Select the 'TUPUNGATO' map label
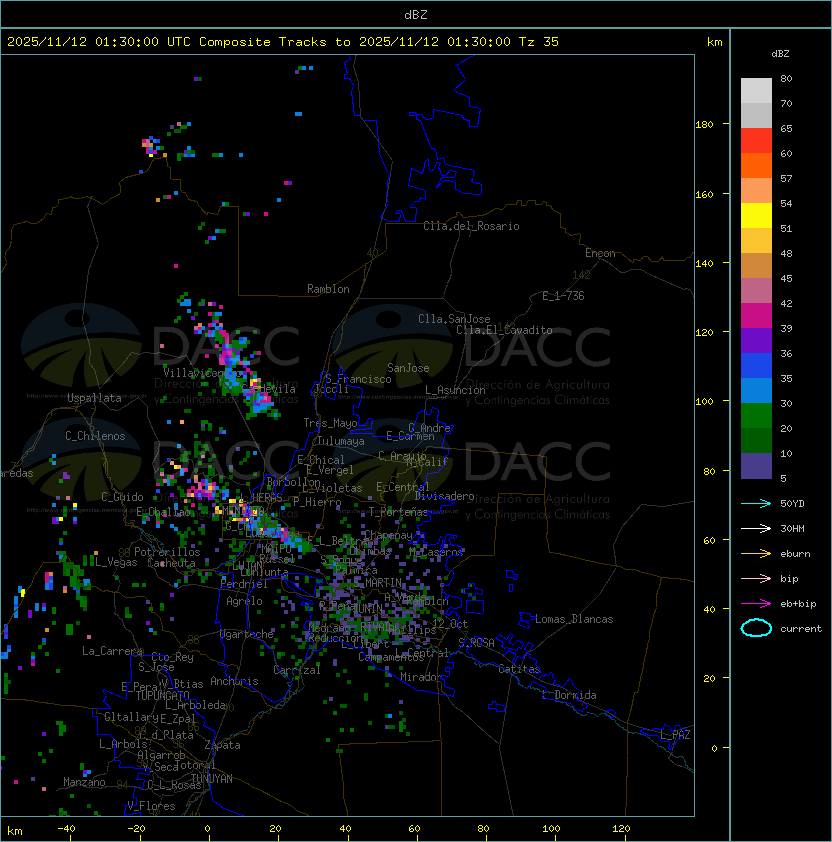Viewport: 832px width, 842px height. click(x=163, y=696)
